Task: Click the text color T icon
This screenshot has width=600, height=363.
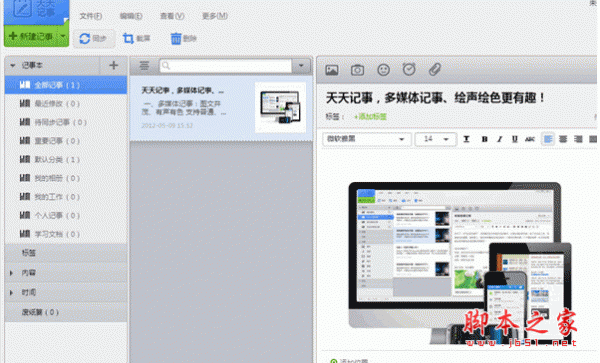Action: (x=466, y=139)
